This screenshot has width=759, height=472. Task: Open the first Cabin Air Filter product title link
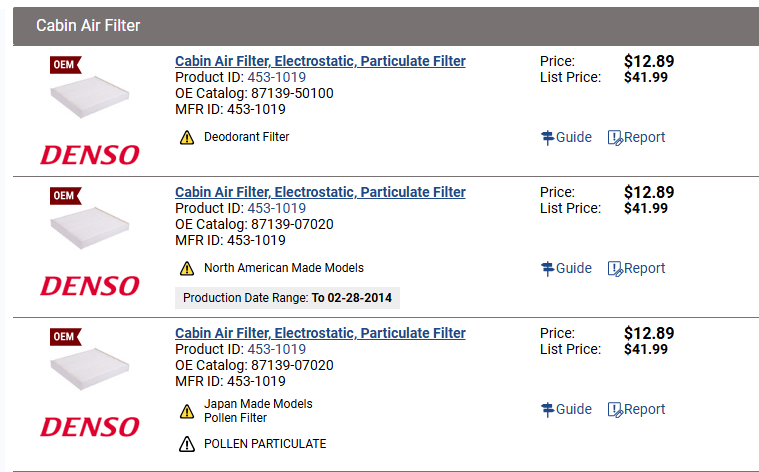[320, 61]
